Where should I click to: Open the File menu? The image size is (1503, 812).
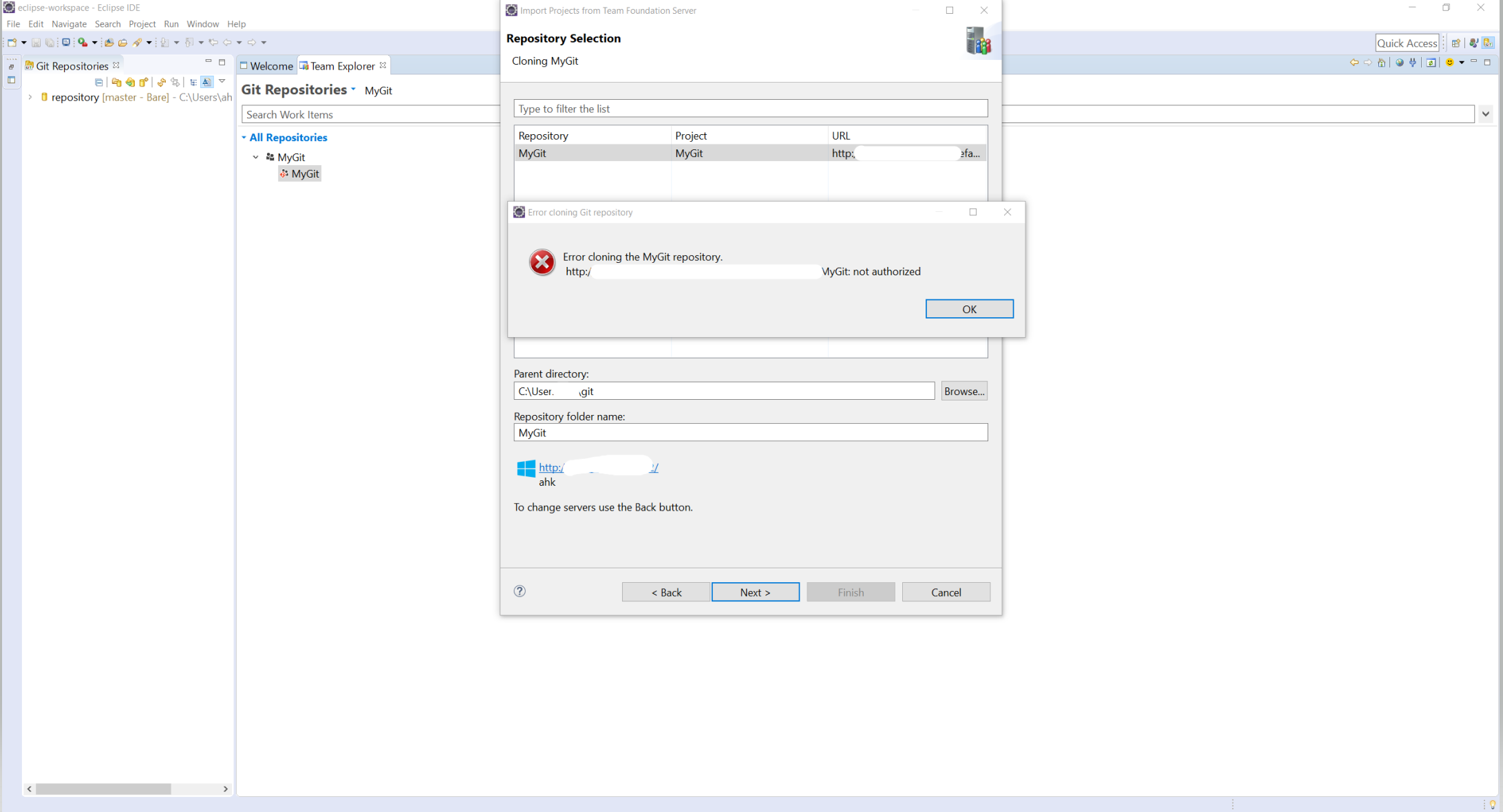click(x=13, y=24)
